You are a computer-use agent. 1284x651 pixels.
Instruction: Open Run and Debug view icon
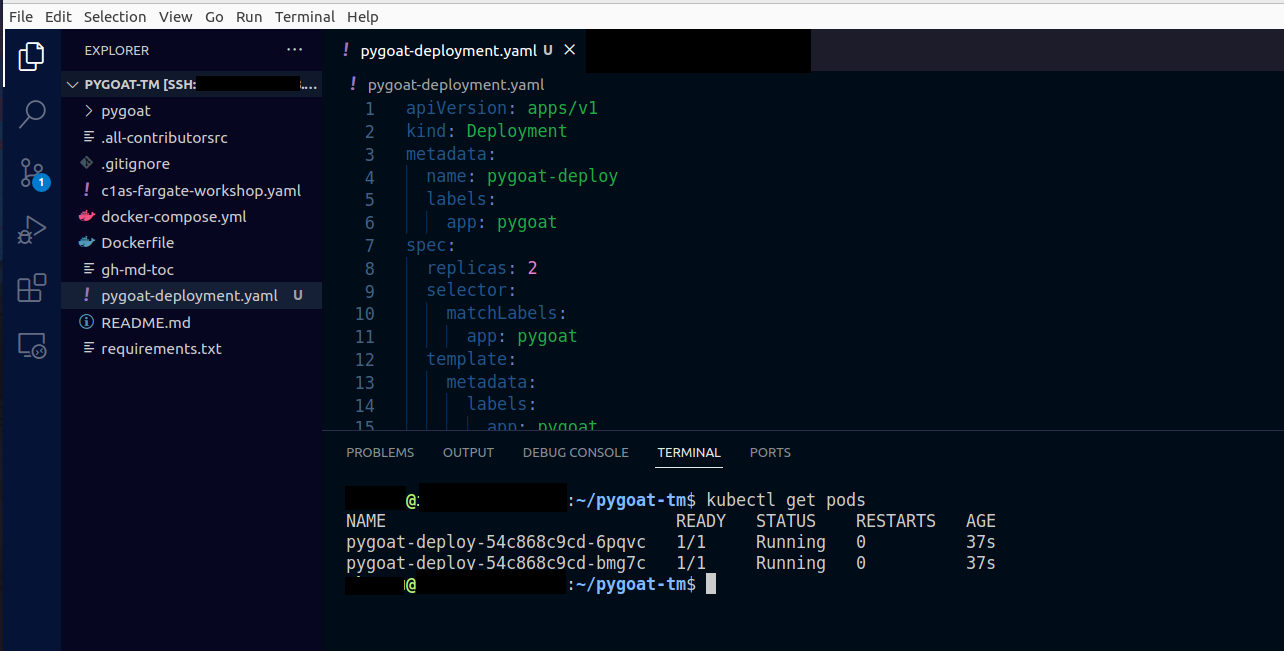32,231
